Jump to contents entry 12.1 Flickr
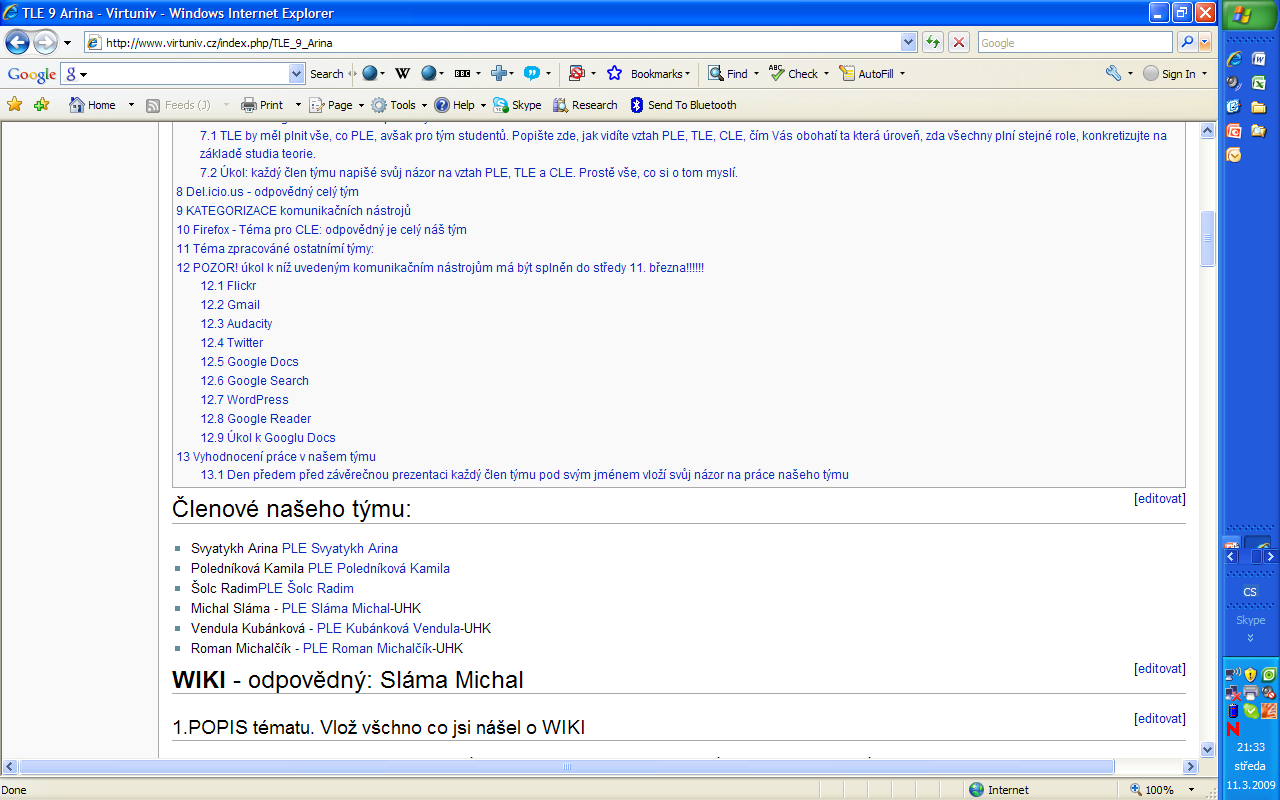1280x800 pixels. click(x=228, y=286)
